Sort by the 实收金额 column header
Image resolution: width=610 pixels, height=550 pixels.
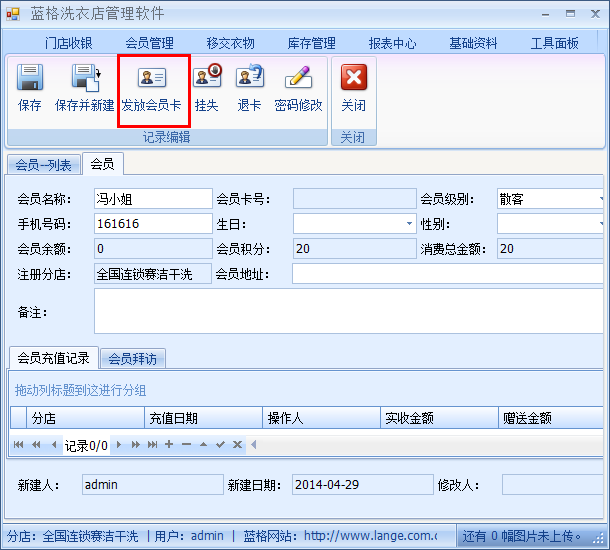coord(440,418)
